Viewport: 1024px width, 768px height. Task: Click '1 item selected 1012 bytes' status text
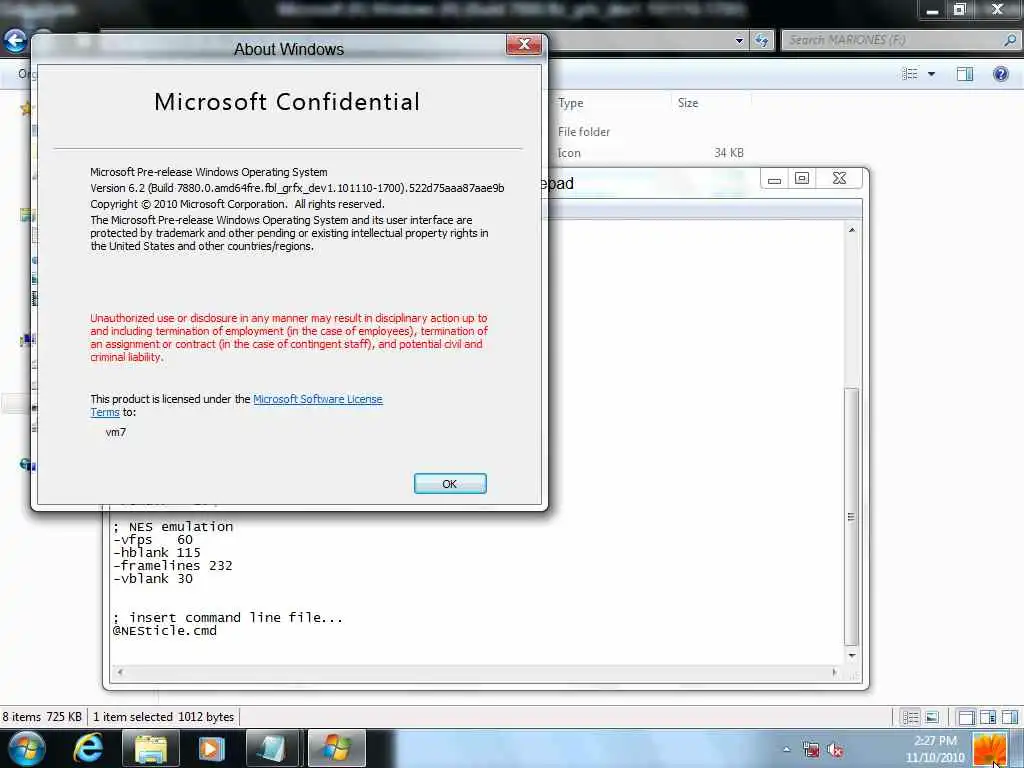pos(163,716)
